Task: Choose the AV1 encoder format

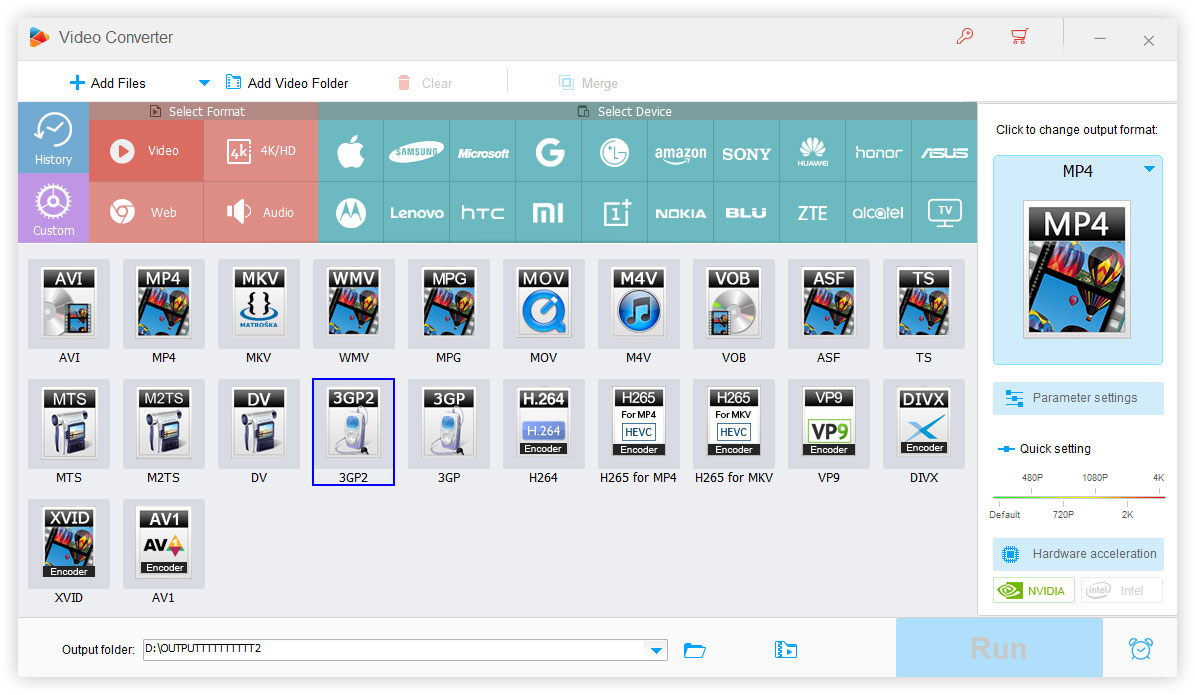Action: coord(164,544)
